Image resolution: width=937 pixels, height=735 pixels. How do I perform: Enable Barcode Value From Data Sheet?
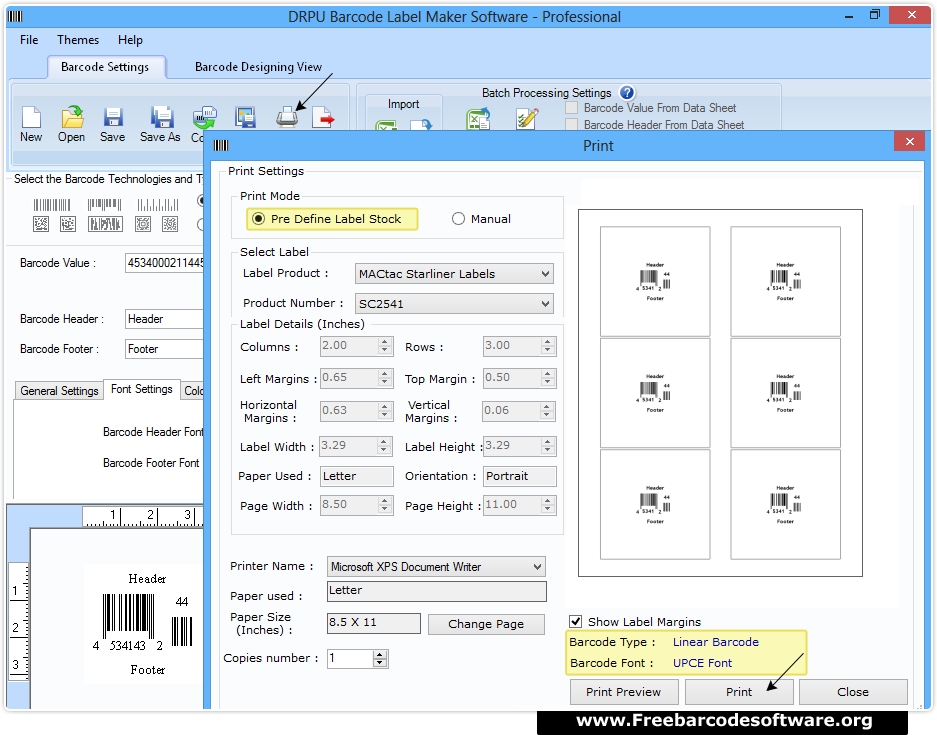pos(572,108)
